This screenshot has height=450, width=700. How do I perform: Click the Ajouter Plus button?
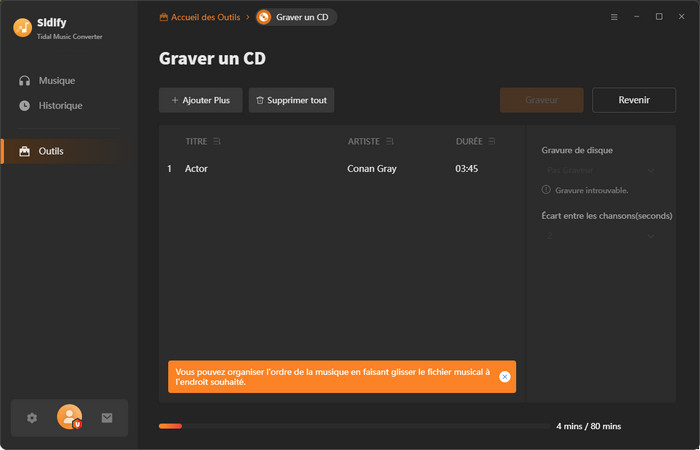pos(200,100)
